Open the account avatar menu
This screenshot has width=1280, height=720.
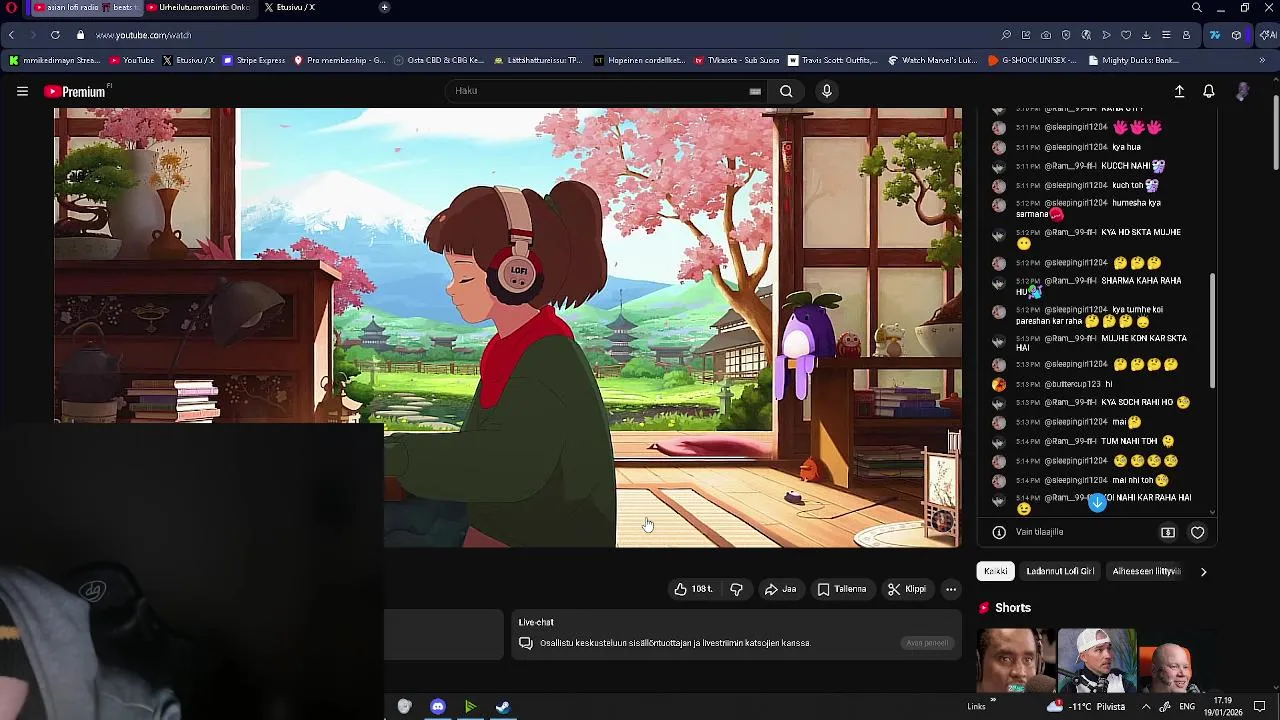pos(1242,91)
